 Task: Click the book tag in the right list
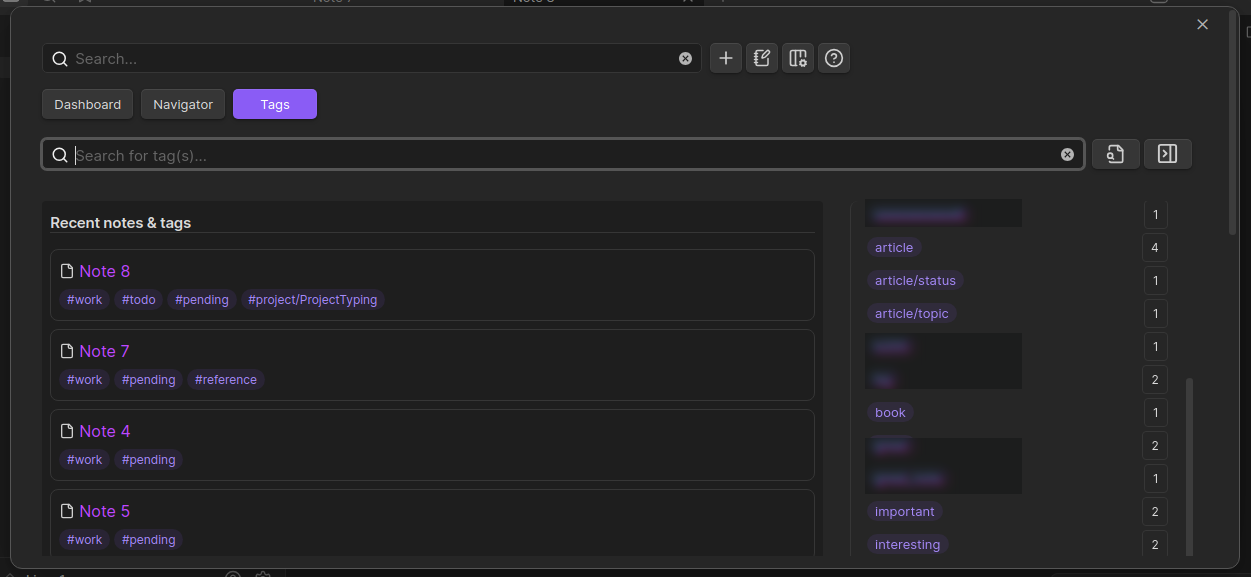click(x=889, y=412)
